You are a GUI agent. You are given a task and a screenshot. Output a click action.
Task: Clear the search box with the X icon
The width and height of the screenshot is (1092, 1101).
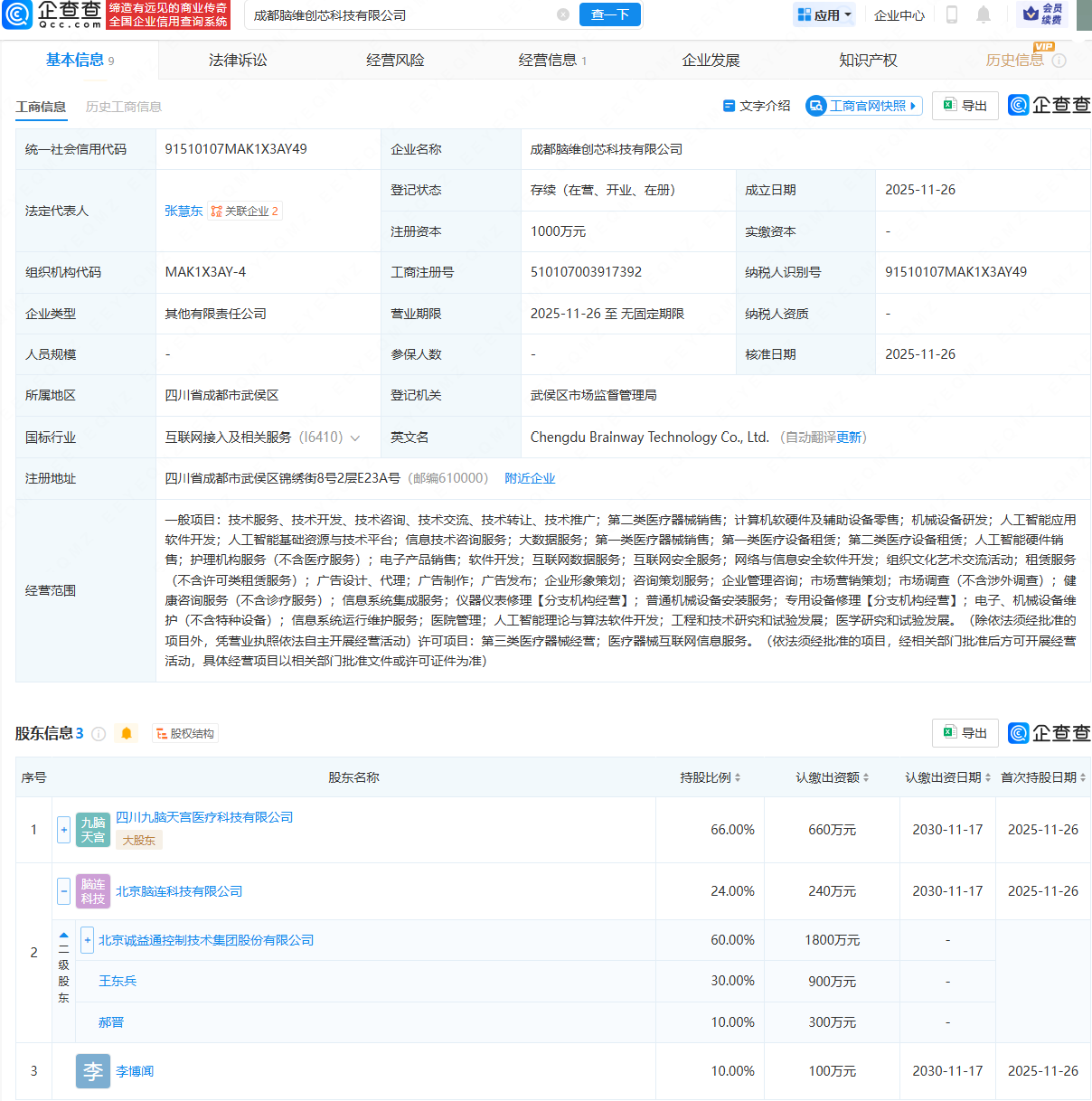[563, 14]
